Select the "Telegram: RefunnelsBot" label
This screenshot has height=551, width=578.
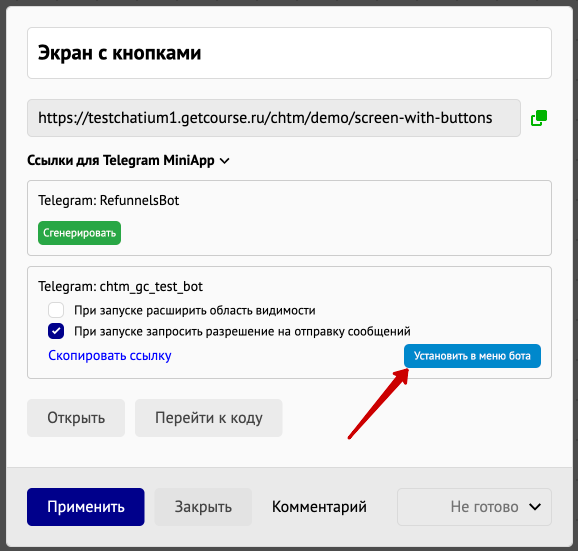109,200
